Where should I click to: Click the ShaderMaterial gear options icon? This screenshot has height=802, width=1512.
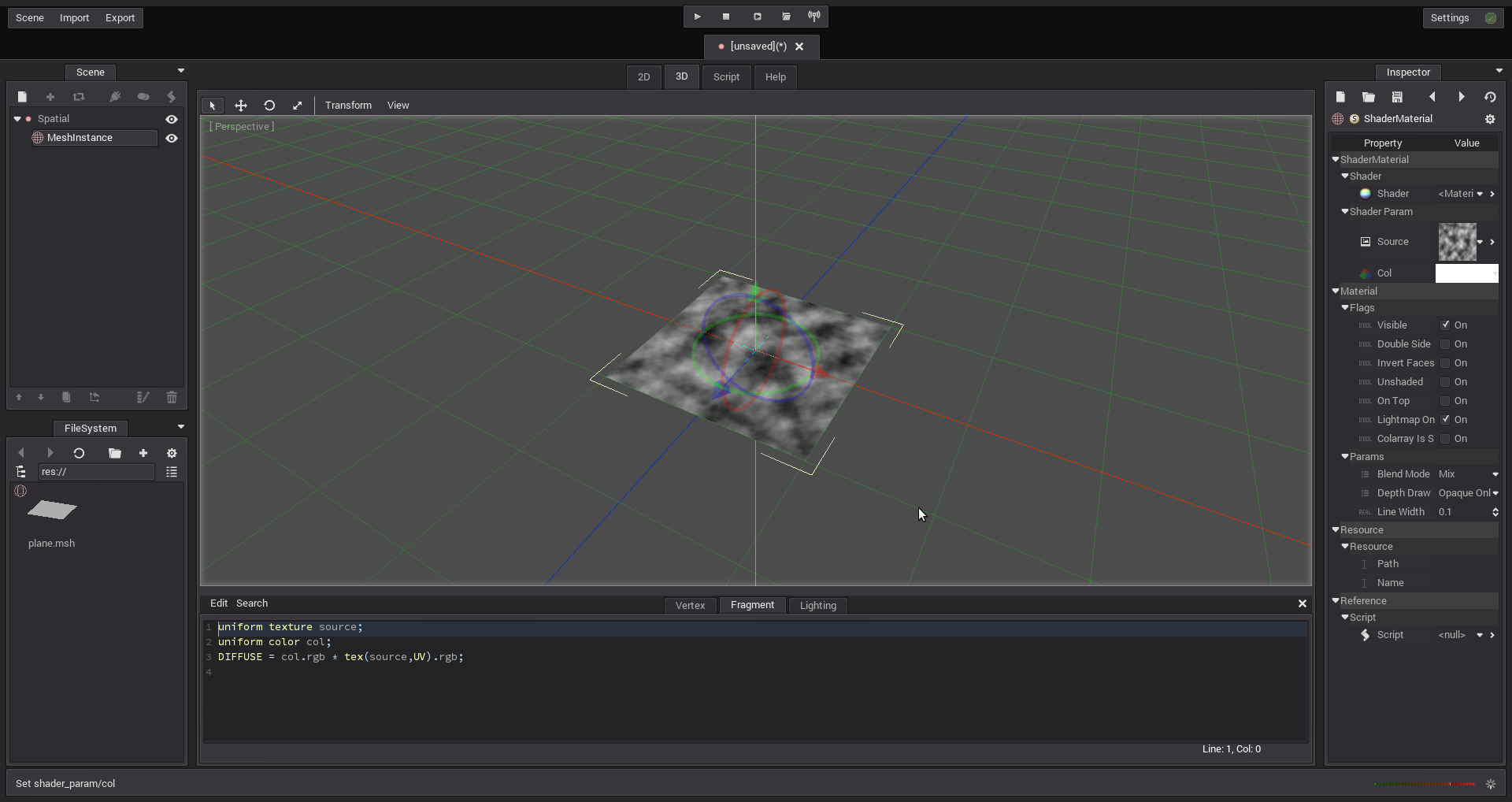(1490, 119)
